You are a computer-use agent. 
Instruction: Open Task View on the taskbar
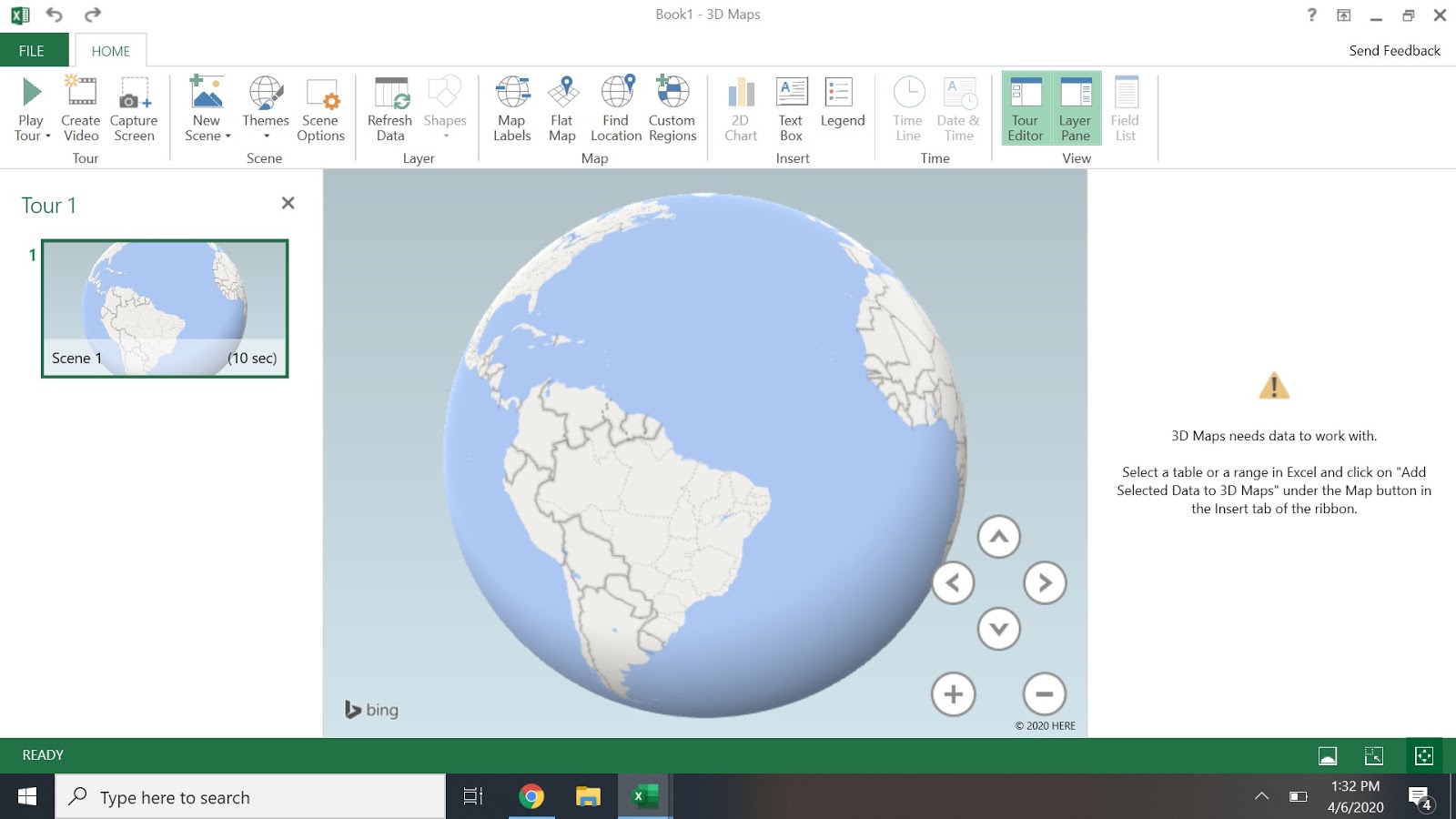pos(473,797)
